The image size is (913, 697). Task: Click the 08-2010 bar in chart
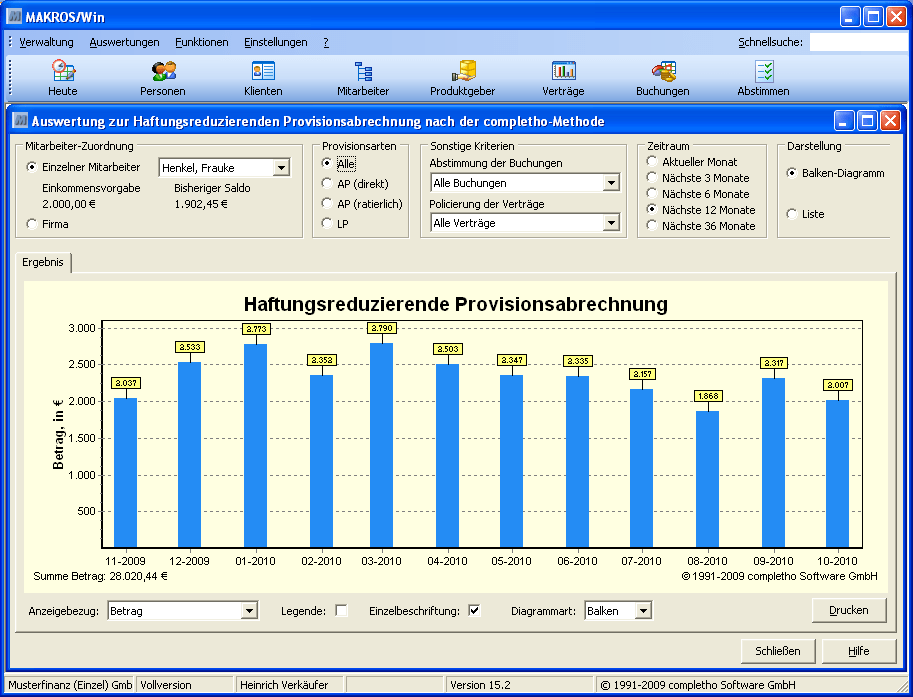(707, 479)
